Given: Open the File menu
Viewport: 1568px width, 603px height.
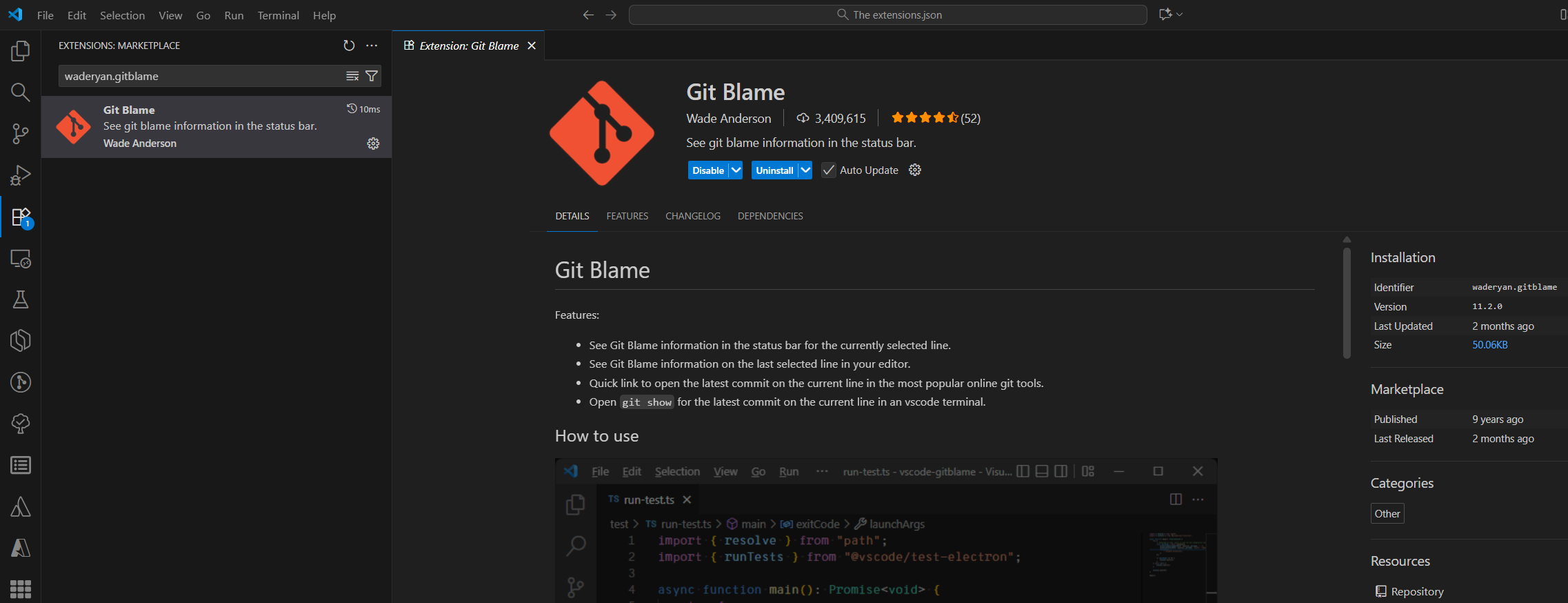Looking at the screenshot, I should pyautogui.click(x=46, y=15).
